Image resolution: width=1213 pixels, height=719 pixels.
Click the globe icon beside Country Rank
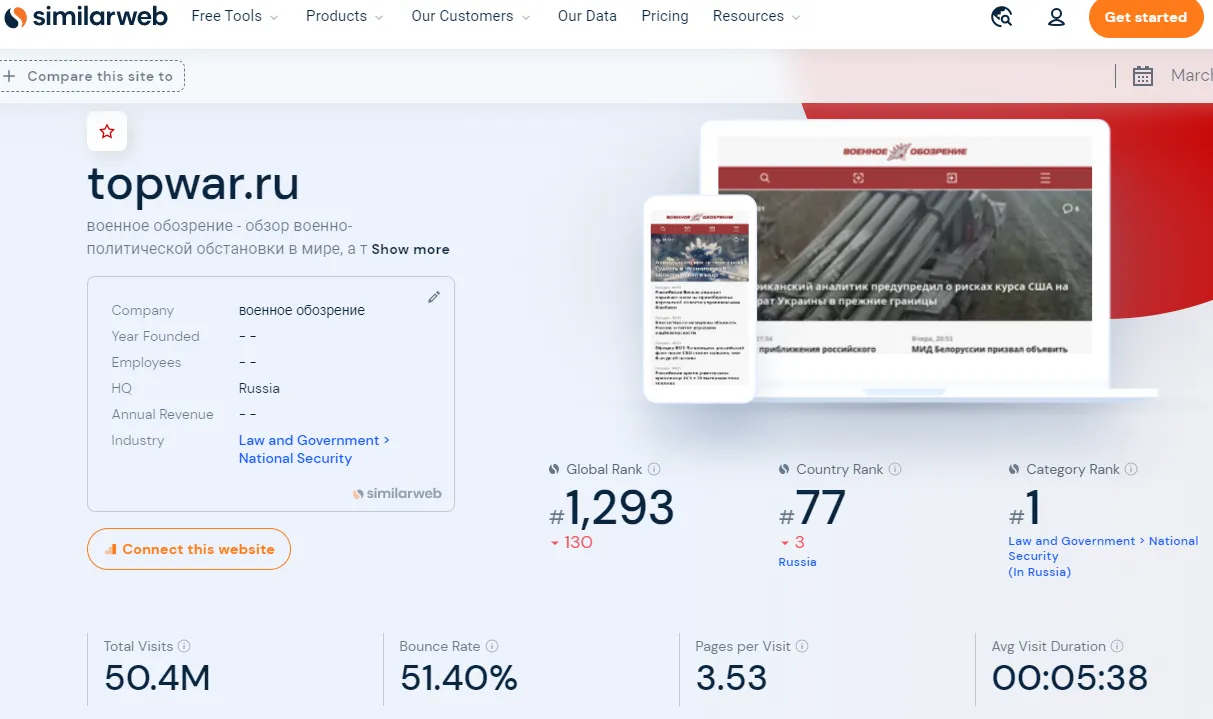click(784, 469)
